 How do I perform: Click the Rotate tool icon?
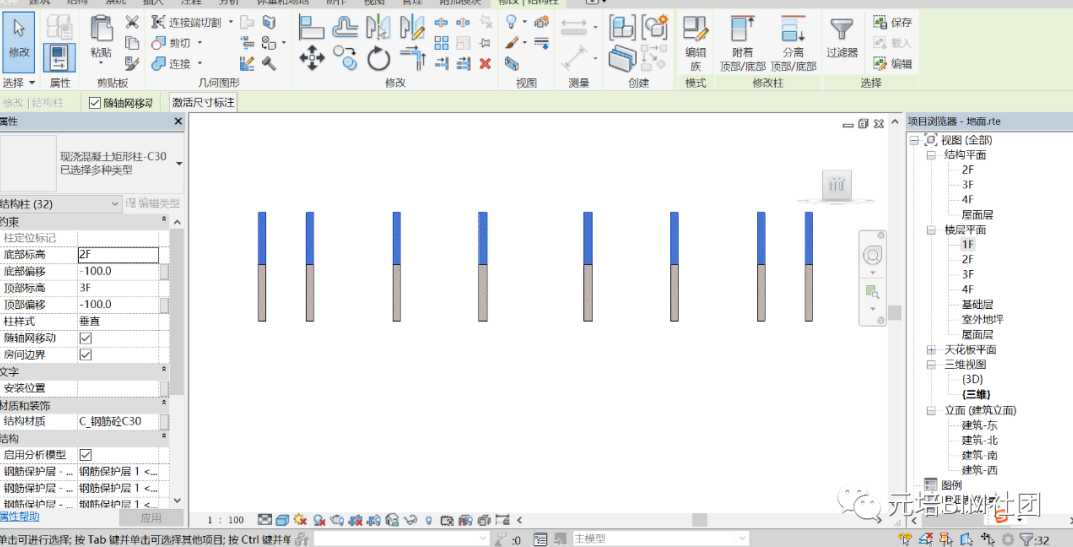pyautogui.click(x=378, y=59)
